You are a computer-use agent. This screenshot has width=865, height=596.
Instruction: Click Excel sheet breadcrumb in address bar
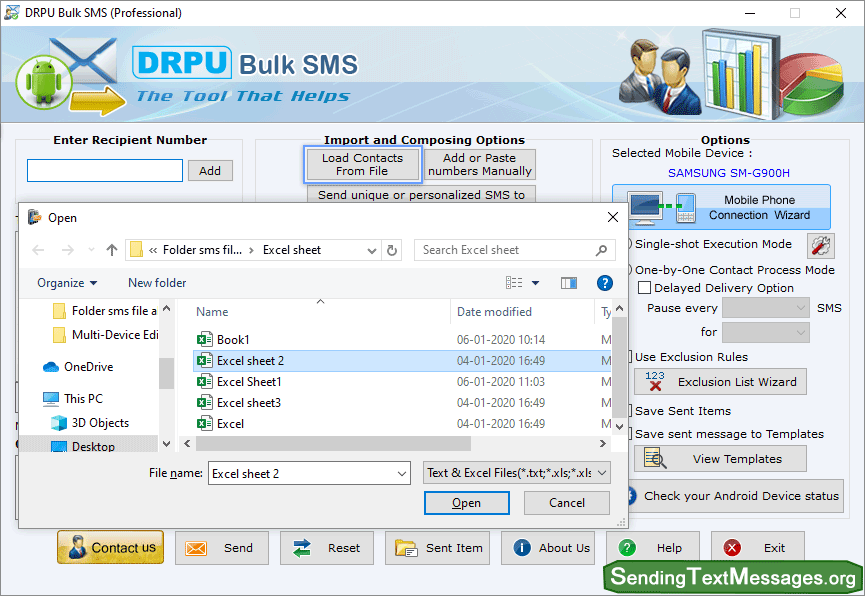click(x=292, y=251)
